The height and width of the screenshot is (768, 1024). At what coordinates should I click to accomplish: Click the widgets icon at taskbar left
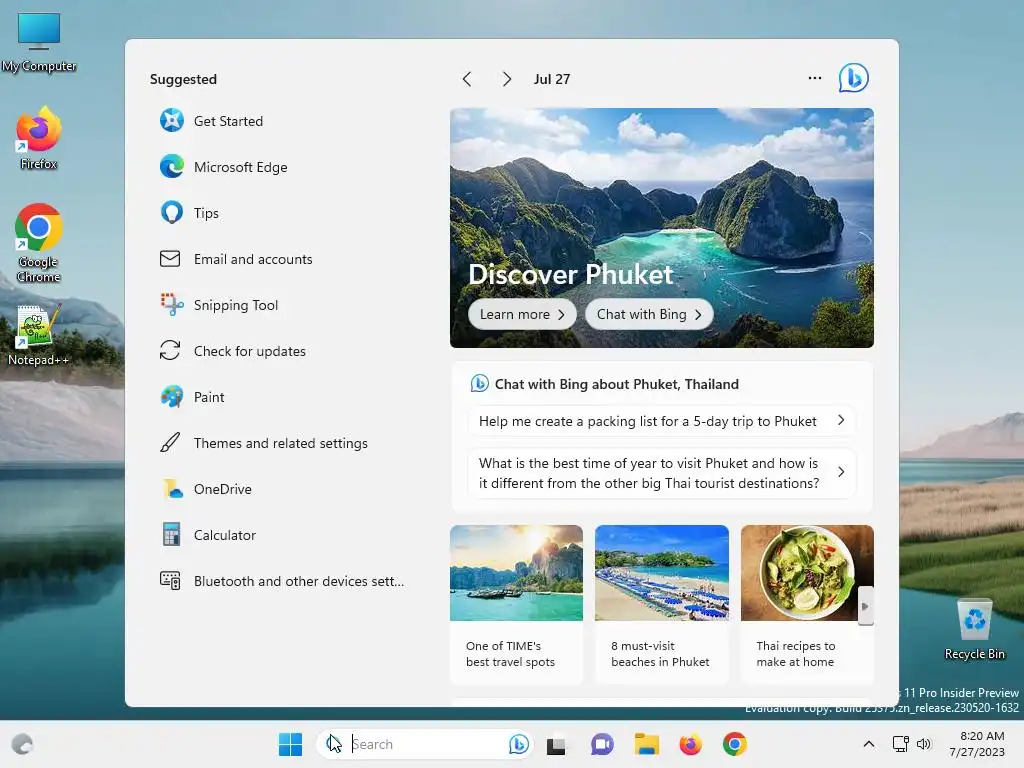[x=22, y=744]
